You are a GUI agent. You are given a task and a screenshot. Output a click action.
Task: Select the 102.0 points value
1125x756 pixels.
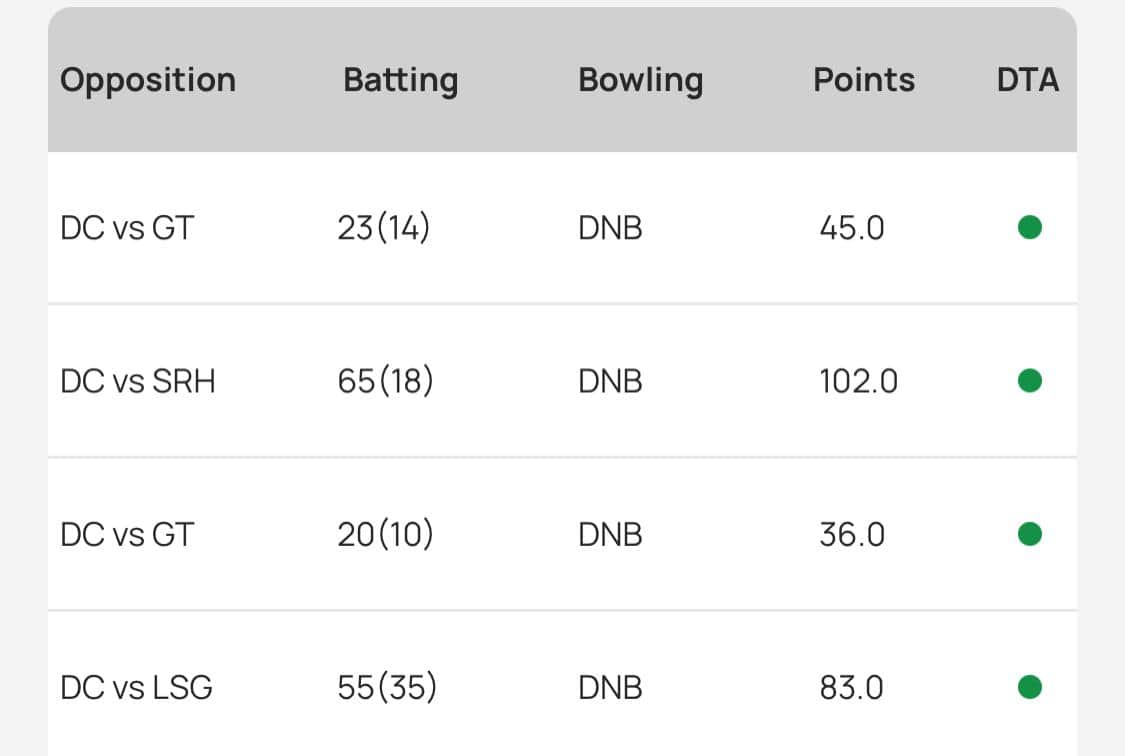(858, 382)
